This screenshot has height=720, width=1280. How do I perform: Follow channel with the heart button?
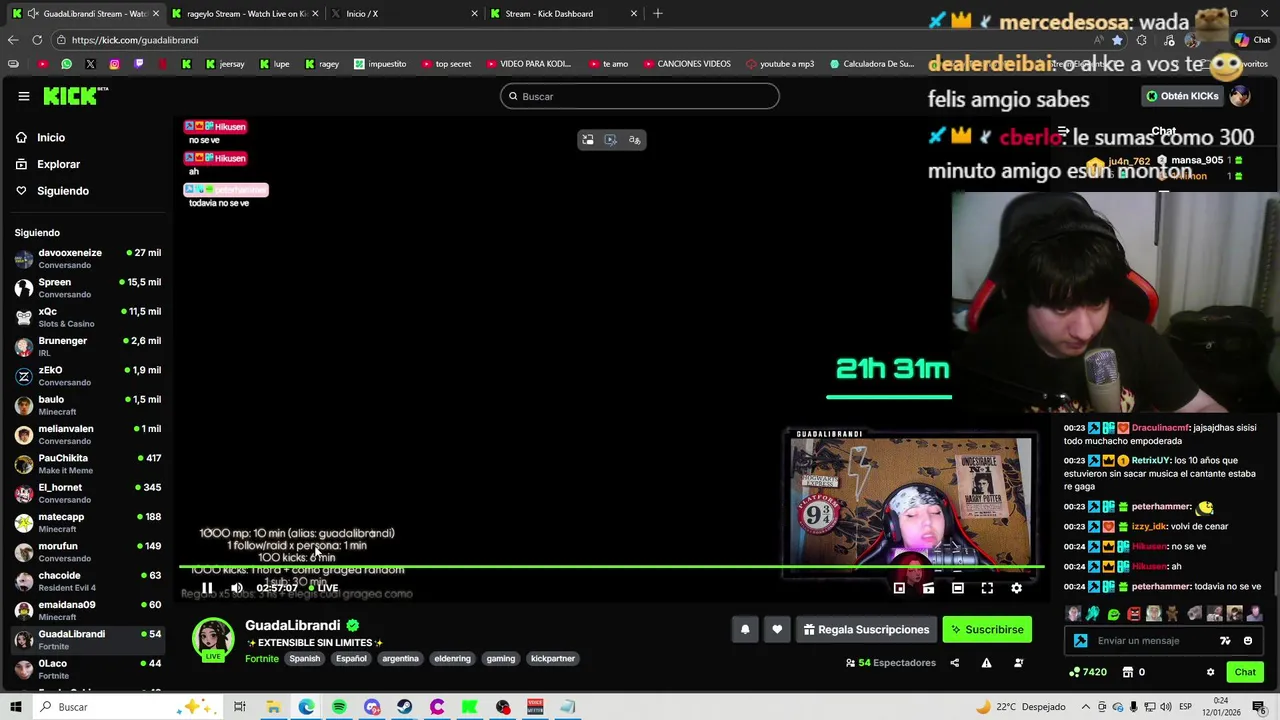(777, 629)
